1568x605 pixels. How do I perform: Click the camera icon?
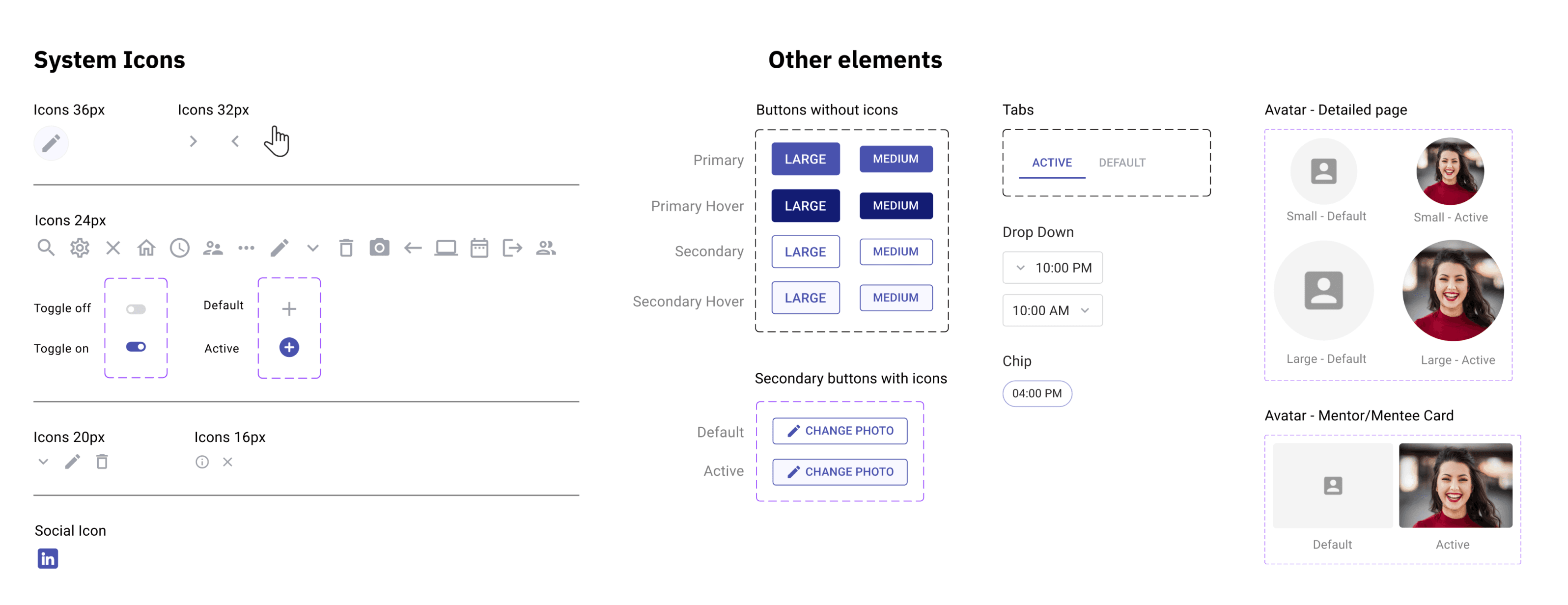pos(379,247)
